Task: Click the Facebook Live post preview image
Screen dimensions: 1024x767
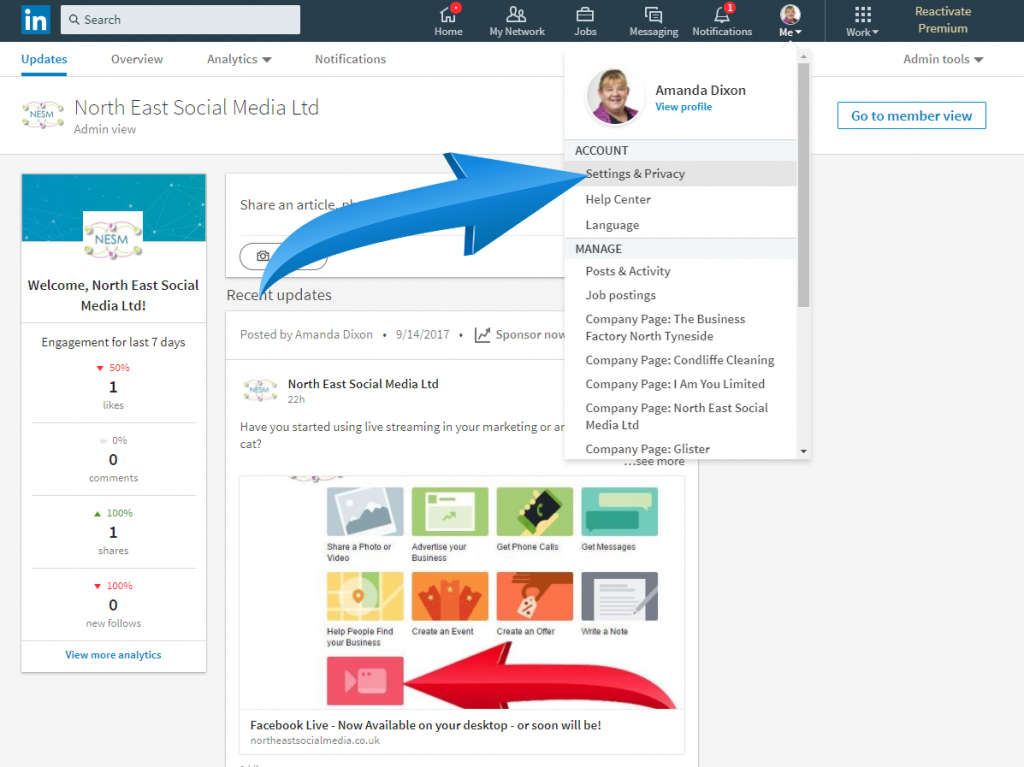Action: (x=462, y=592)
